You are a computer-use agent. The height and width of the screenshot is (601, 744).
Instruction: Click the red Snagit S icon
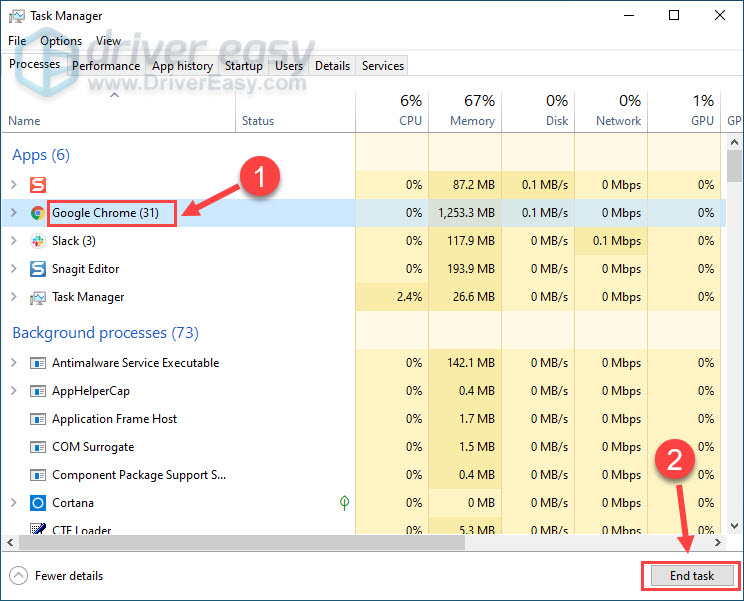[37, 185]
